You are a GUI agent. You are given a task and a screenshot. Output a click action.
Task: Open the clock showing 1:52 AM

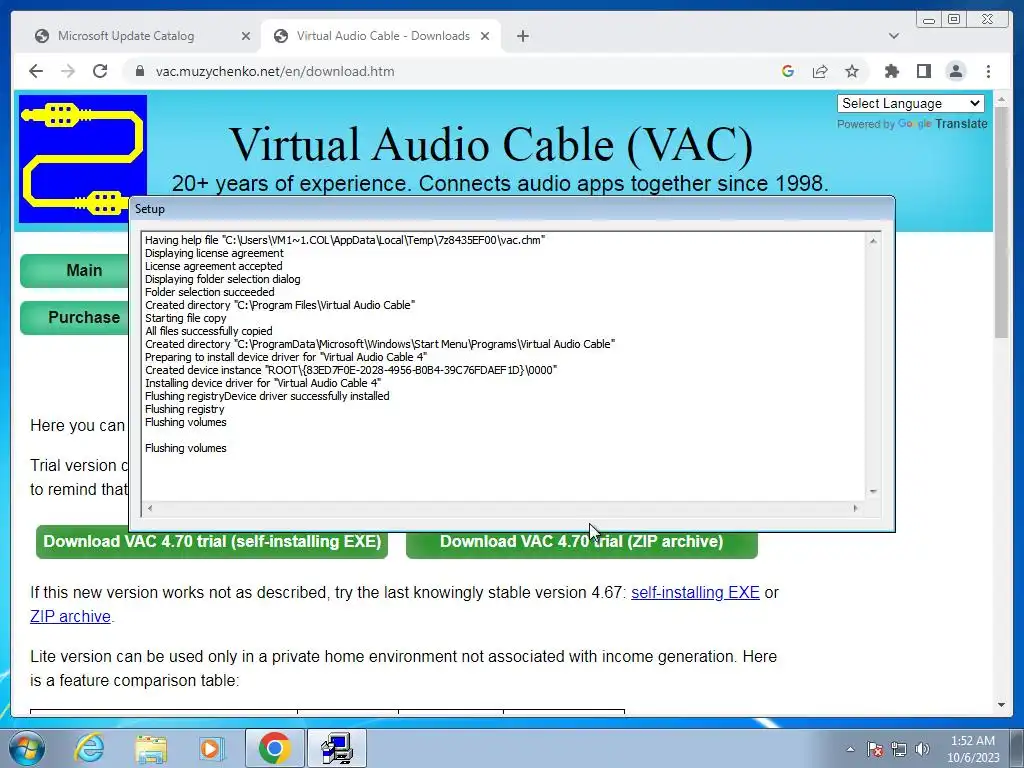click(973, 749)
